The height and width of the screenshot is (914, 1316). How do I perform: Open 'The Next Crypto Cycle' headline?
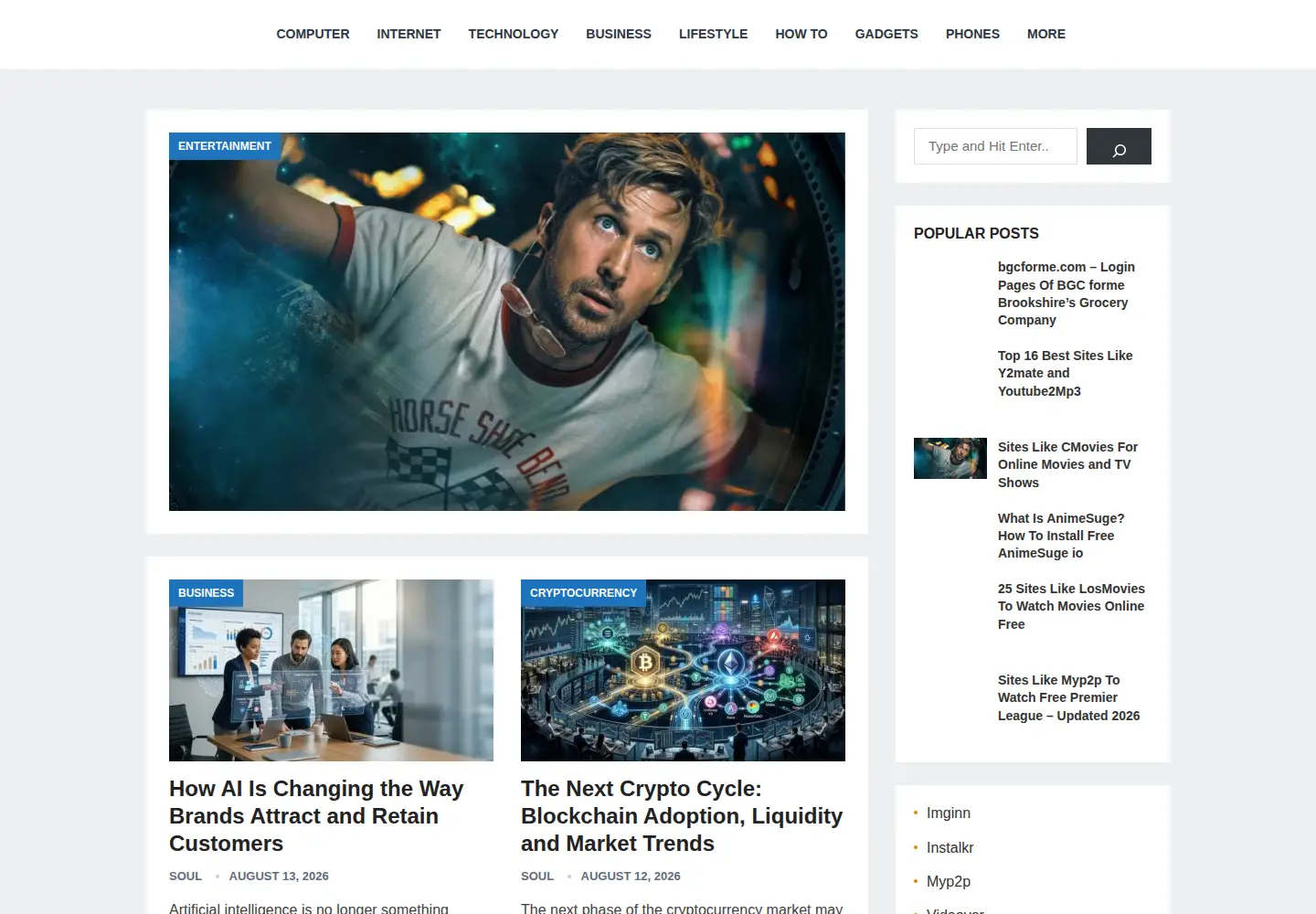click(682, 815)
